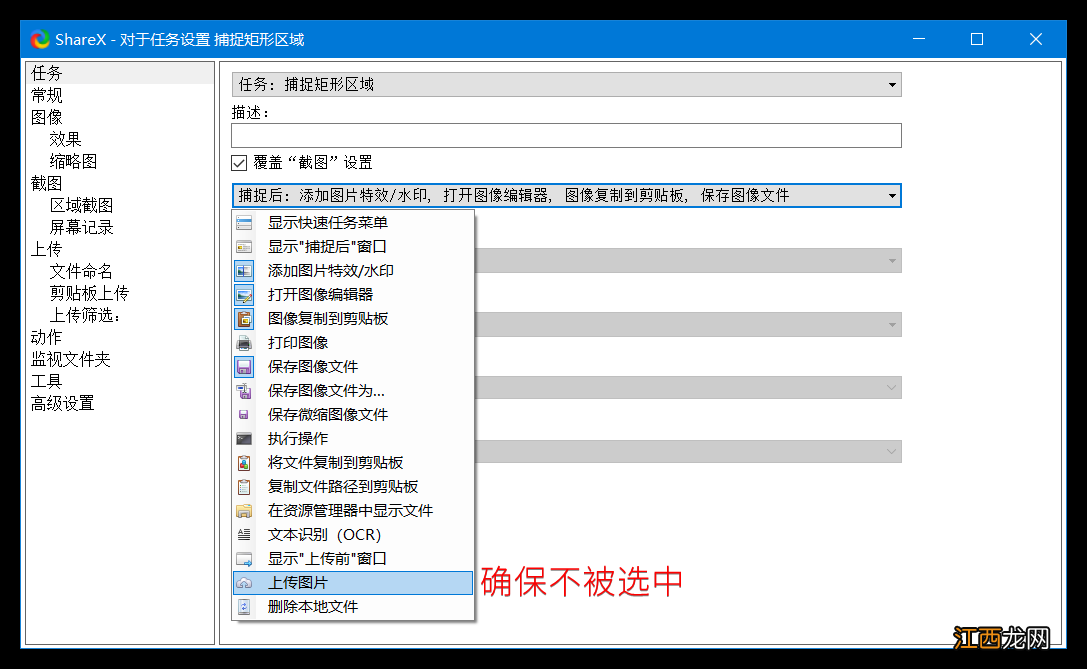1087x669 pixels.
Task: Choose 执行操作 menu entry
Action: coord(354,439)
